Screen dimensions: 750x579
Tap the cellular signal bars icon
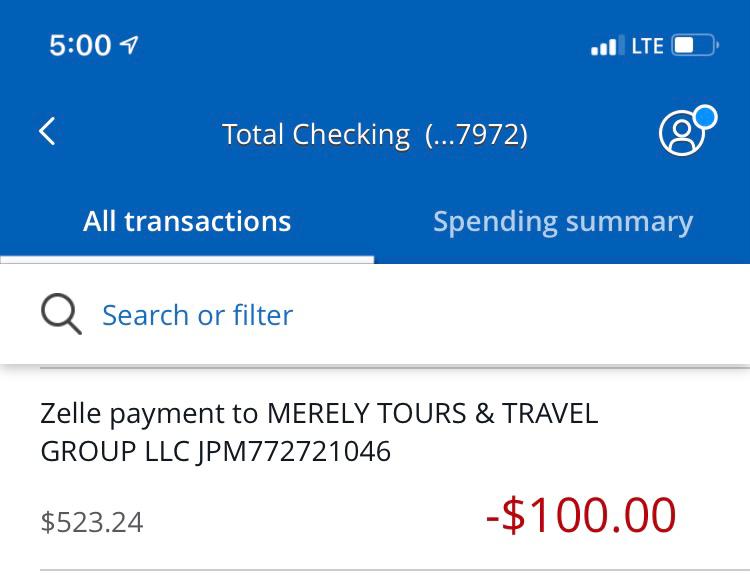pos(607,46)
